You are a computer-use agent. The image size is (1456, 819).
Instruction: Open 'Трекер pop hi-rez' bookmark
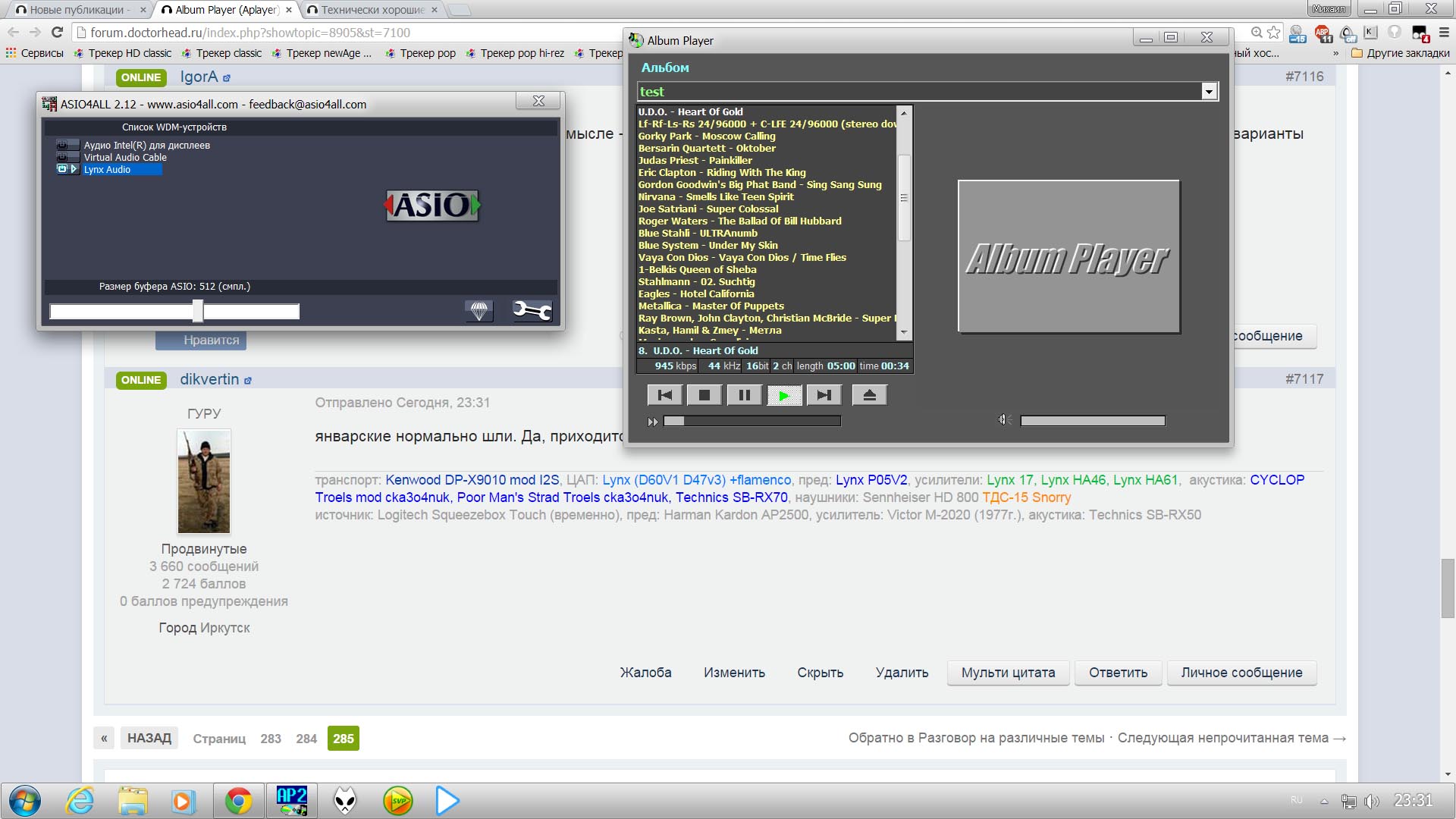(515, 53)
